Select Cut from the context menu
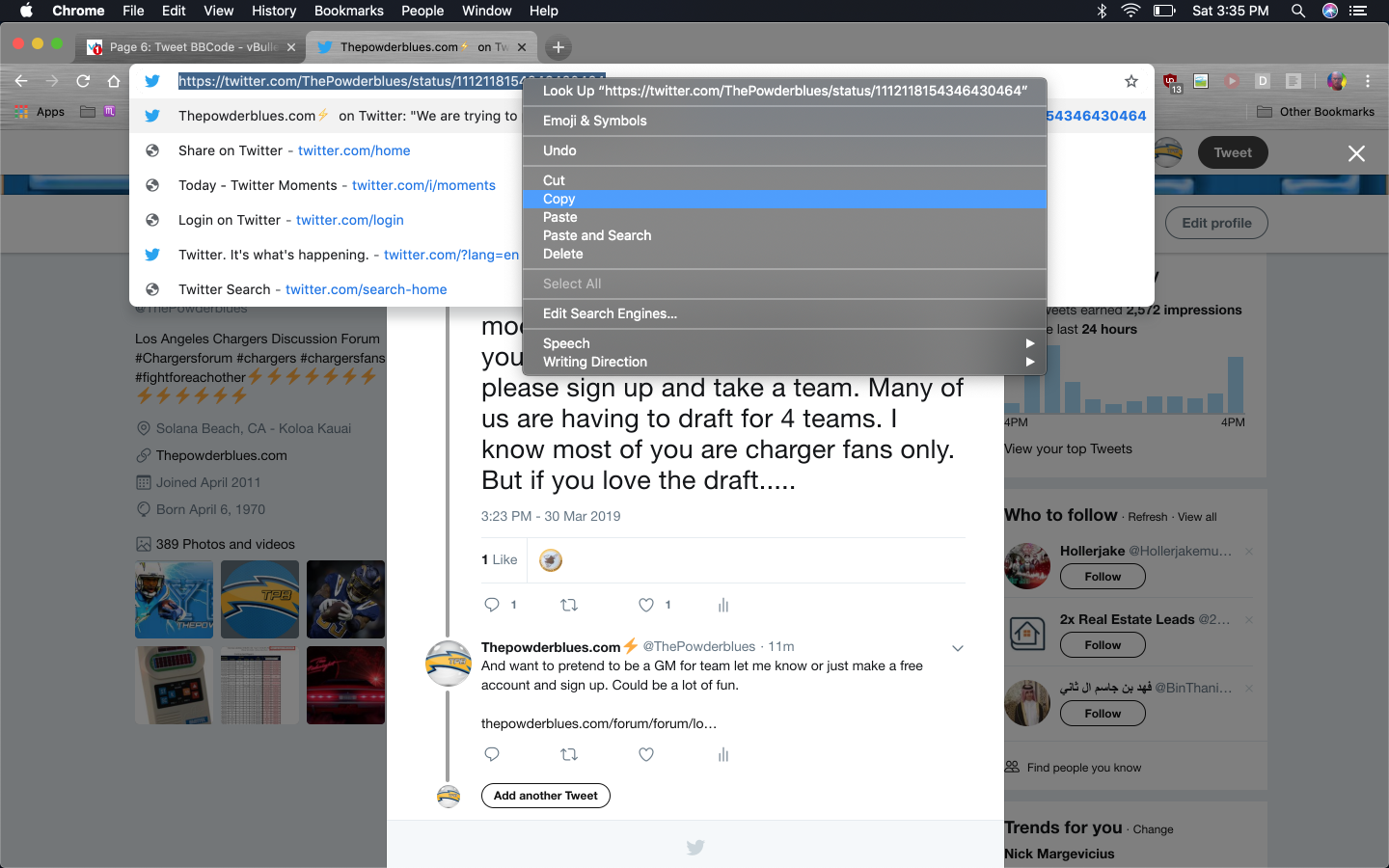Screen dimensions: 1389x868 tap(784, 180)
